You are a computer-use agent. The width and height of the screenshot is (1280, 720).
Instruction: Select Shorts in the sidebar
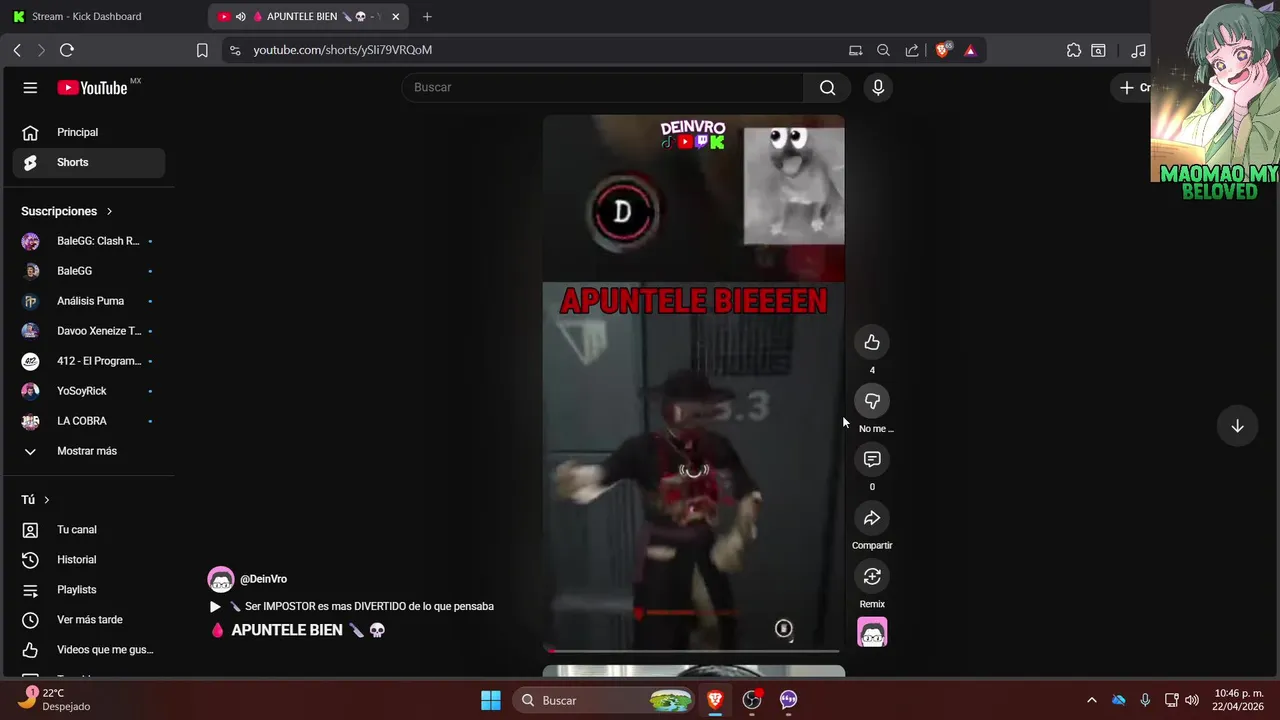click(x=89, y=162)
